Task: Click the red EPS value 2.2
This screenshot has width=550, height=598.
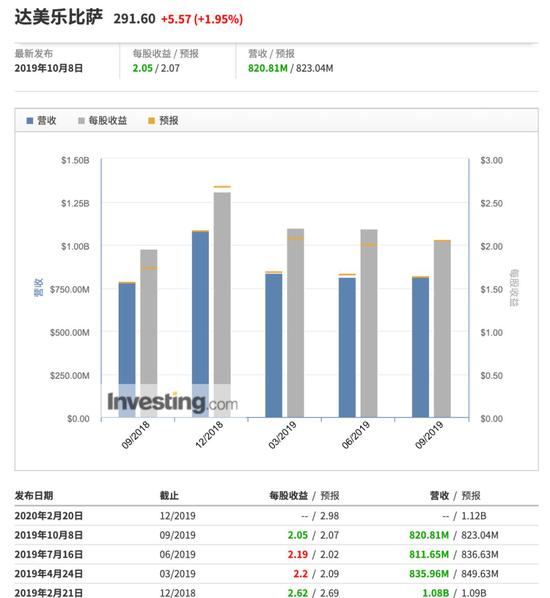Action: pos(301,574)
